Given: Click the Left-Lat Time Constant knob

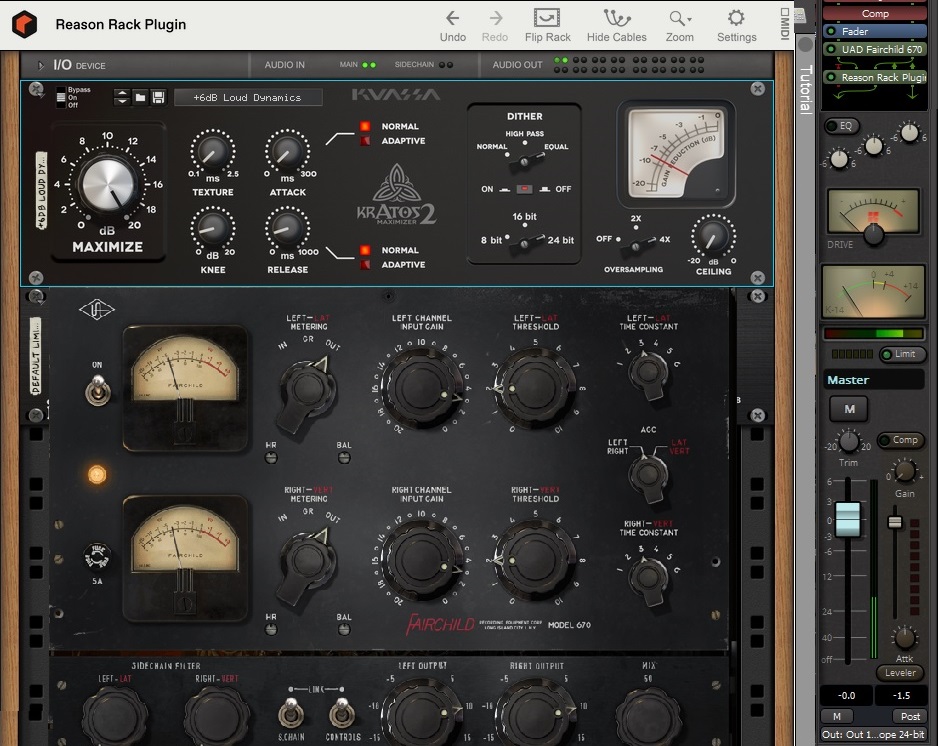Looking at the screenshot, I should pyautogui.click(x=648, y=374).
